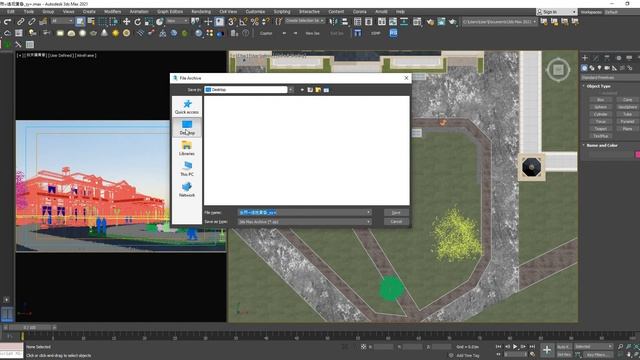Click the View Menu icon in dialog toolbar
The width and height of the screenshot is (640, 360).
(326, 90)
